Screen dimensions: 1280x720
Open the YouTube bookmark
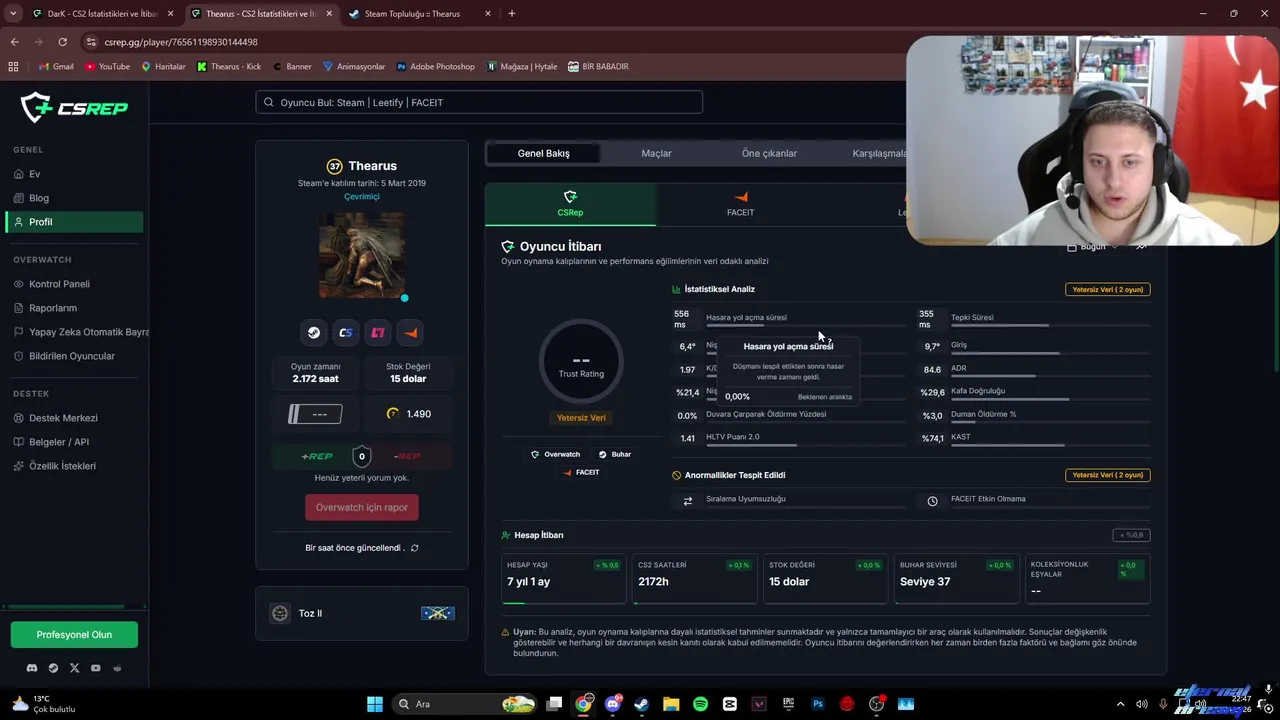tap(108, 66)
